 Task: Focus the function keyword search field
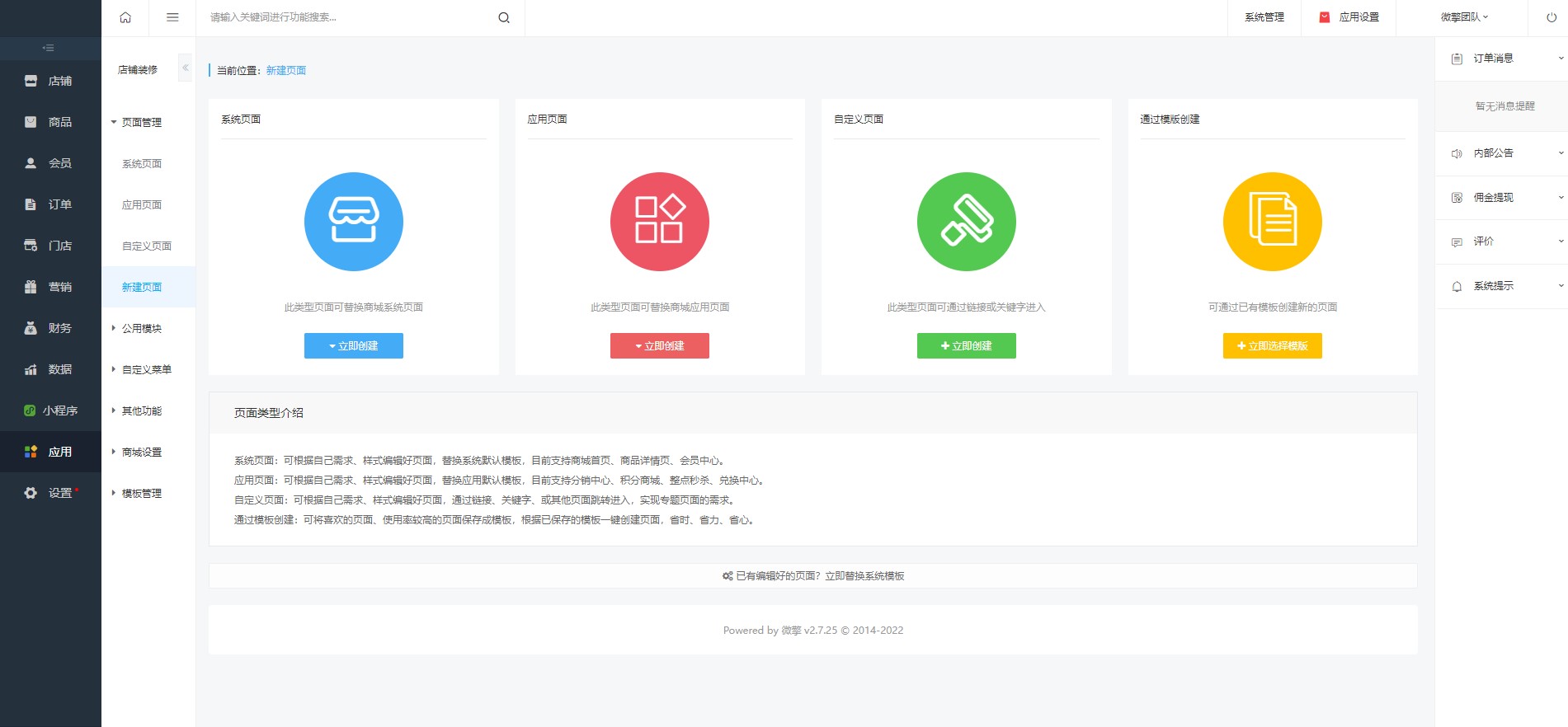[x=346, y=17]
